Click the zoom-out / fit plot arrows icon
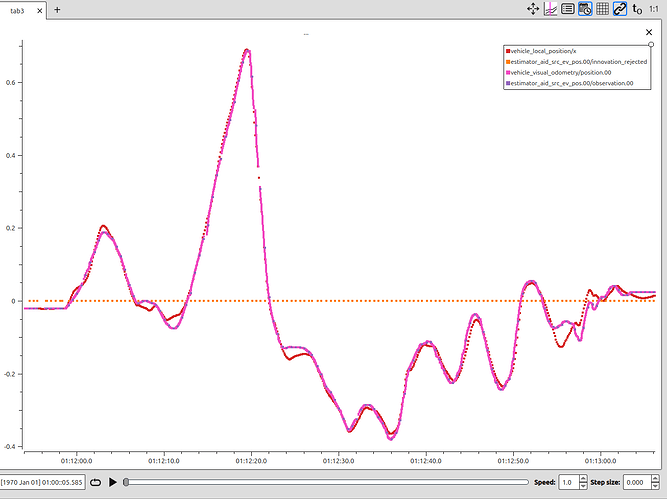 pyautogui.click(x=533, y=9)
